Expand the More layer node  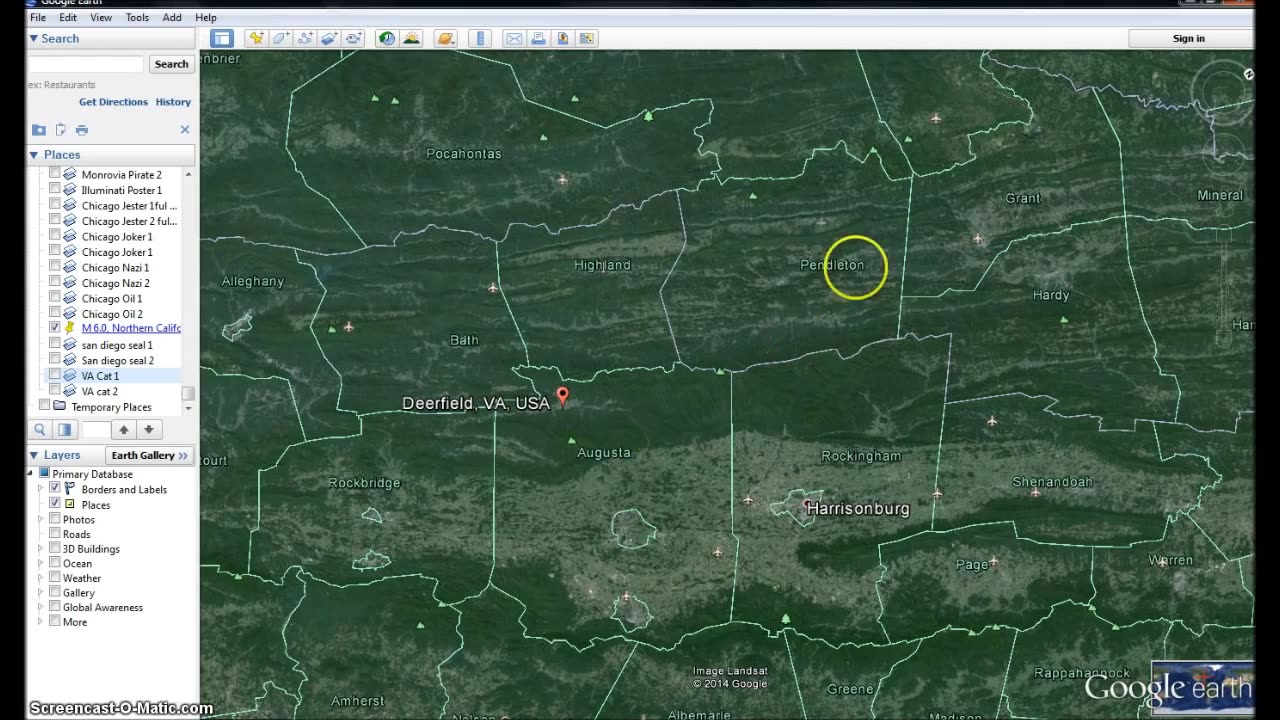point(41,622)
